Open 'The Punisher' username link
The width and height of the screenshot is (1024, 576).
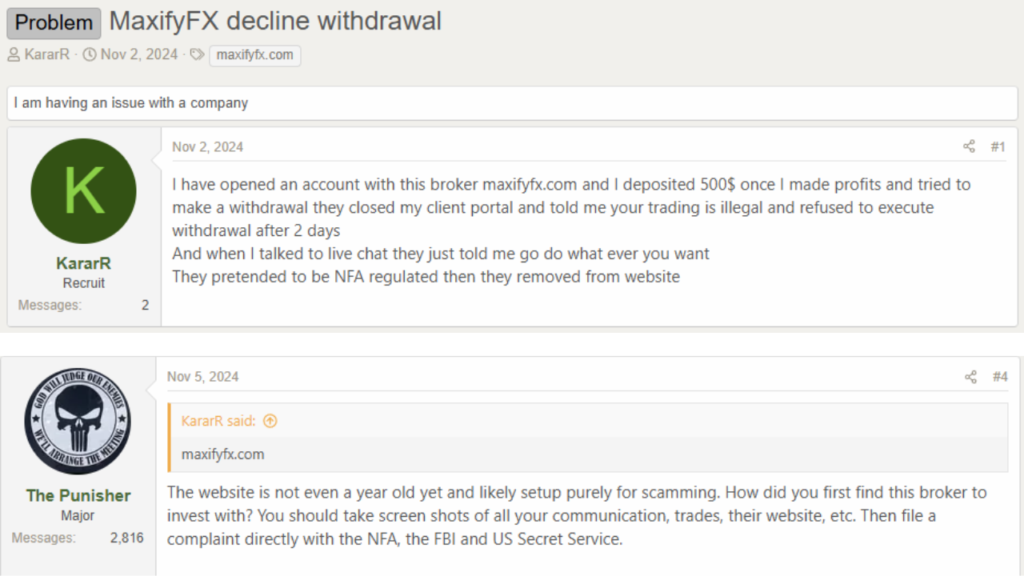click(78, 495)
